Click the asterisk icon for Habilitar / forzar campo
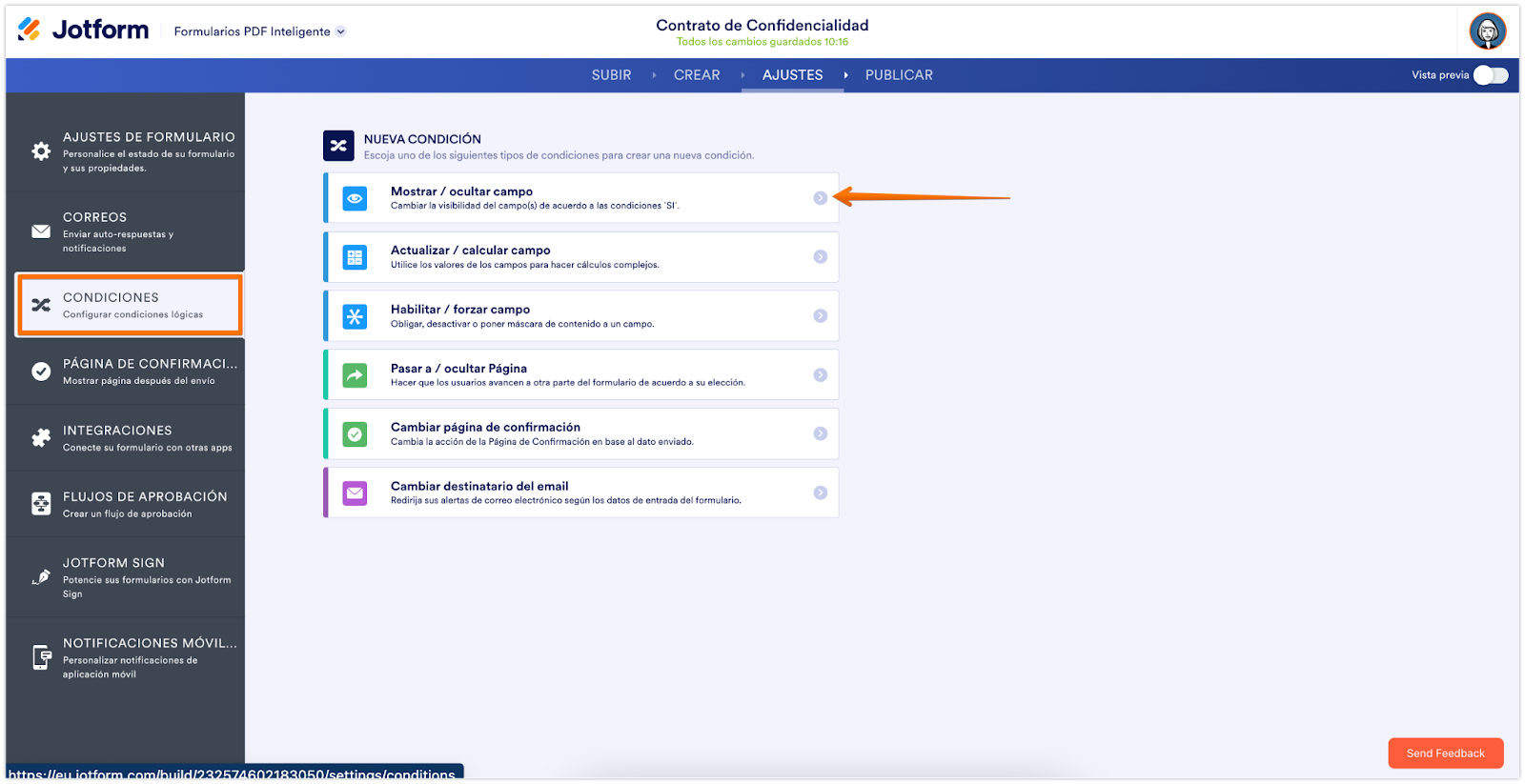 pos(355,316)
